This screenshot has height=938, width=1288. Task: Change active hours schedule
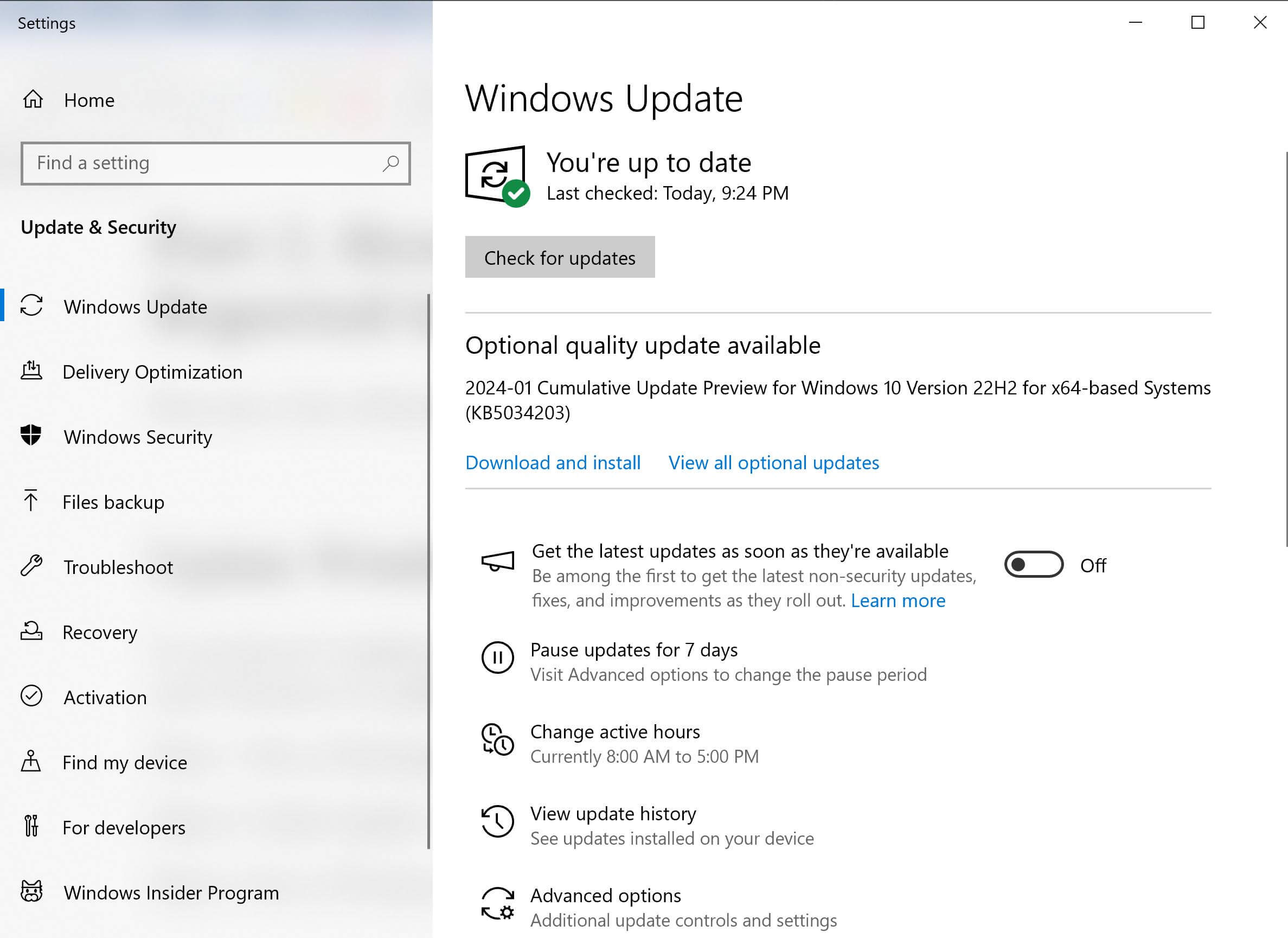point(614,732)
